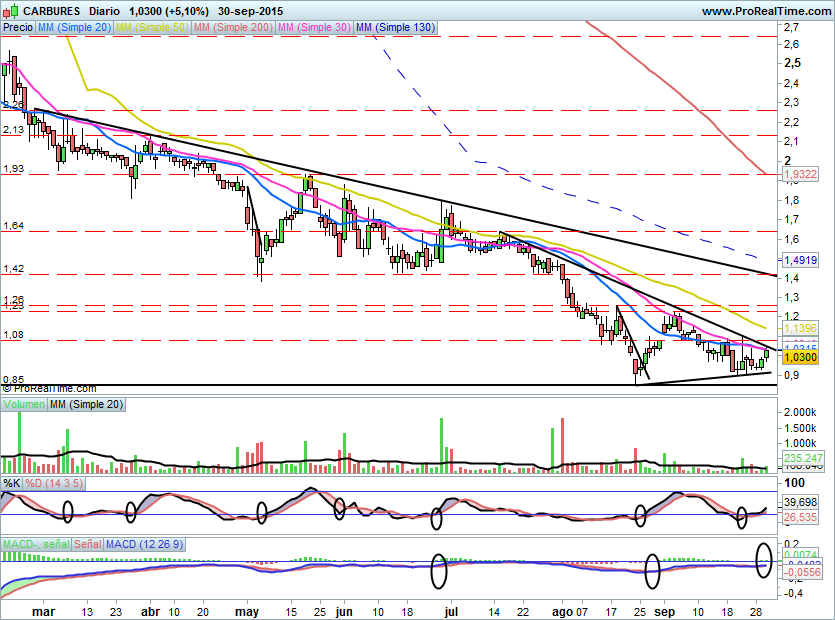Open the MM (Simple 200) red label
The height and width of the screenshot is (620, 835).
[x=233, y=27]
